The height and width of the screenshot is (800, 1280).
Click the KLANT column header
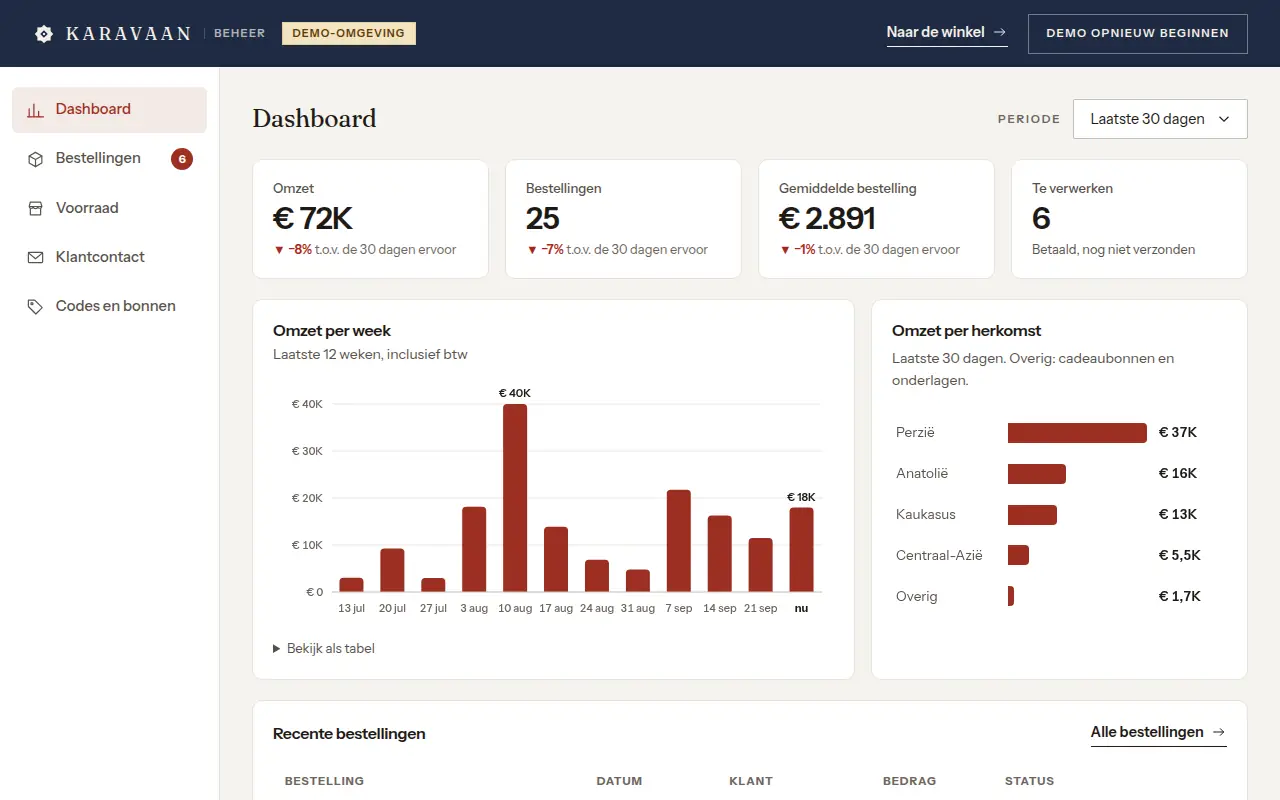(751, 781)
